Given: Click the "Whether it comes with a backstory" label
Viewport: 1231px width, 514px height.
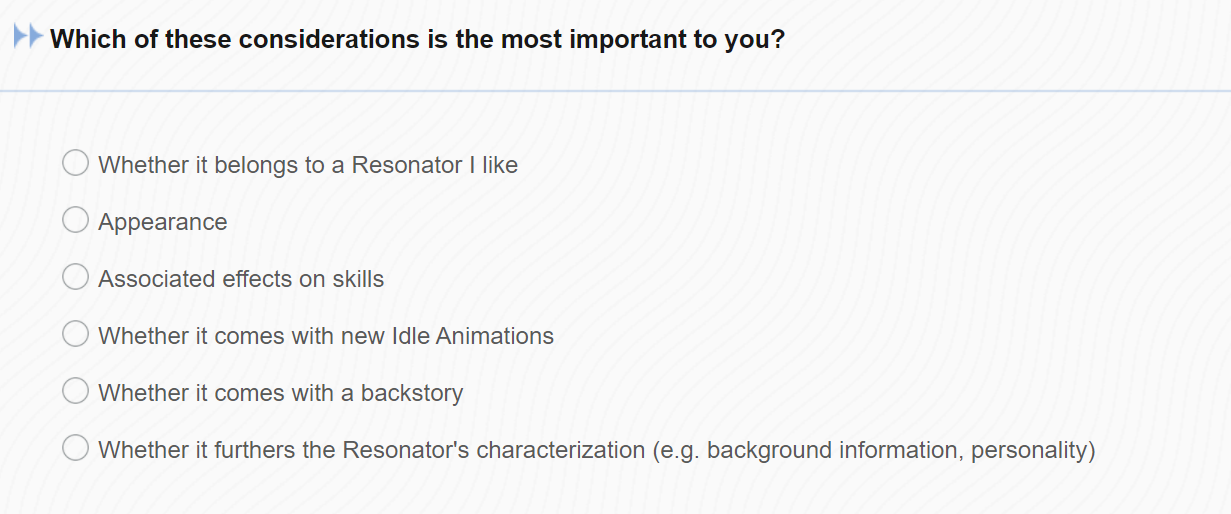Looking at the screenshot, I should click(281, 393).
